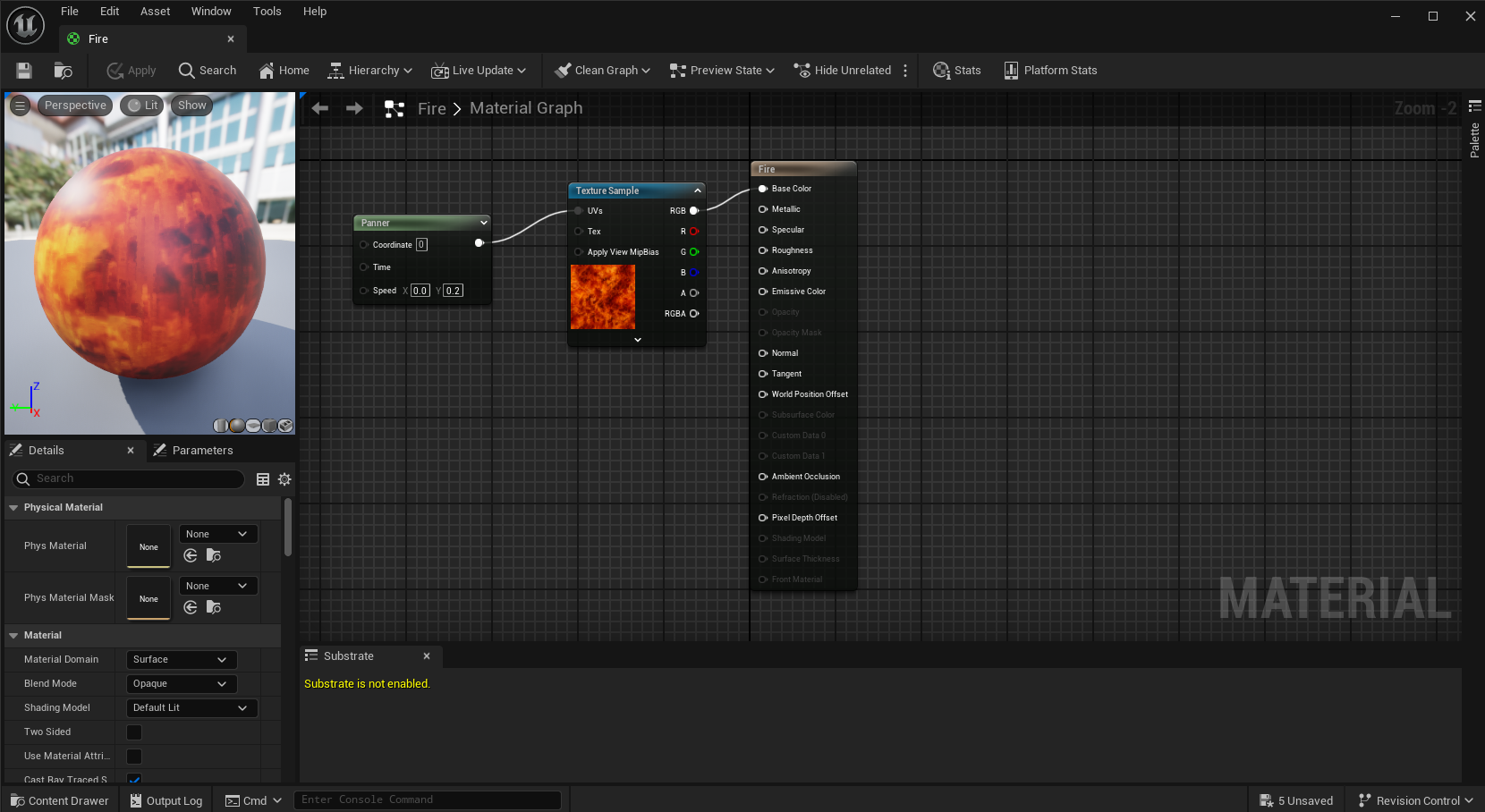
Task: Toggle material Stats
Action: 957,71
